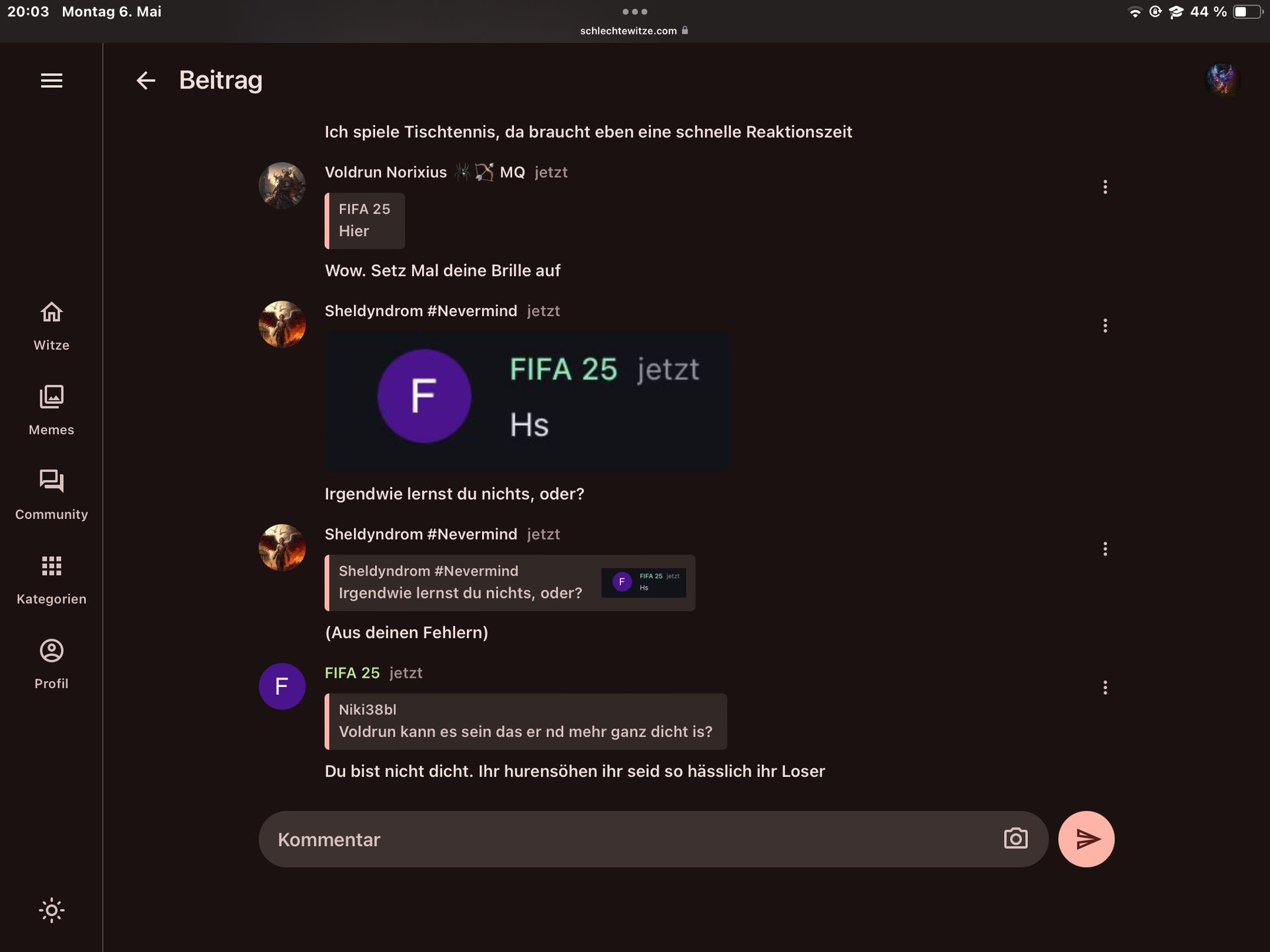
Task: Open the Profil page
Action: [52, 664]
